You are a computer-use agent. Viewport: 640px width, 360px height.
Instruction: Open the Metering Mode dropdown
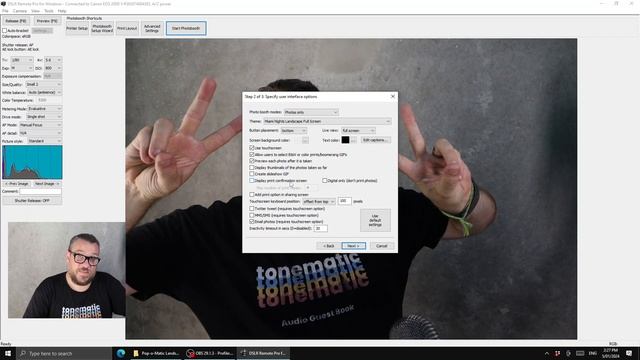pos(44,109)
